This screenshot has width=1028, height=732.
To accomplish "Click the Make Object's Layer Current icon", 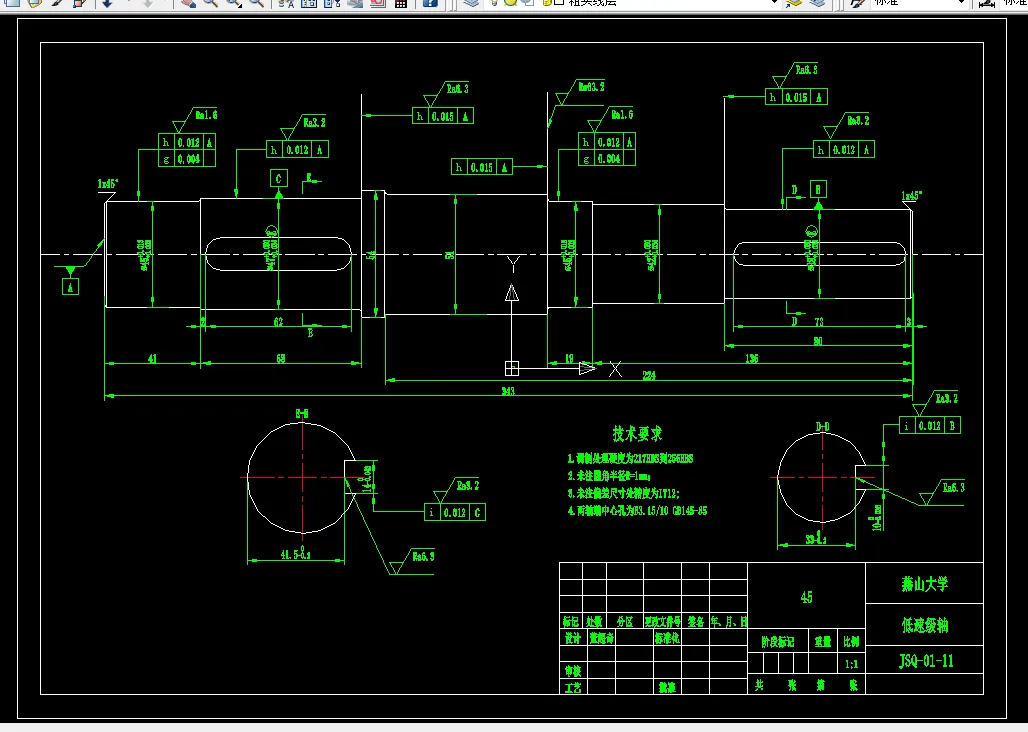I will coord(794,3).
